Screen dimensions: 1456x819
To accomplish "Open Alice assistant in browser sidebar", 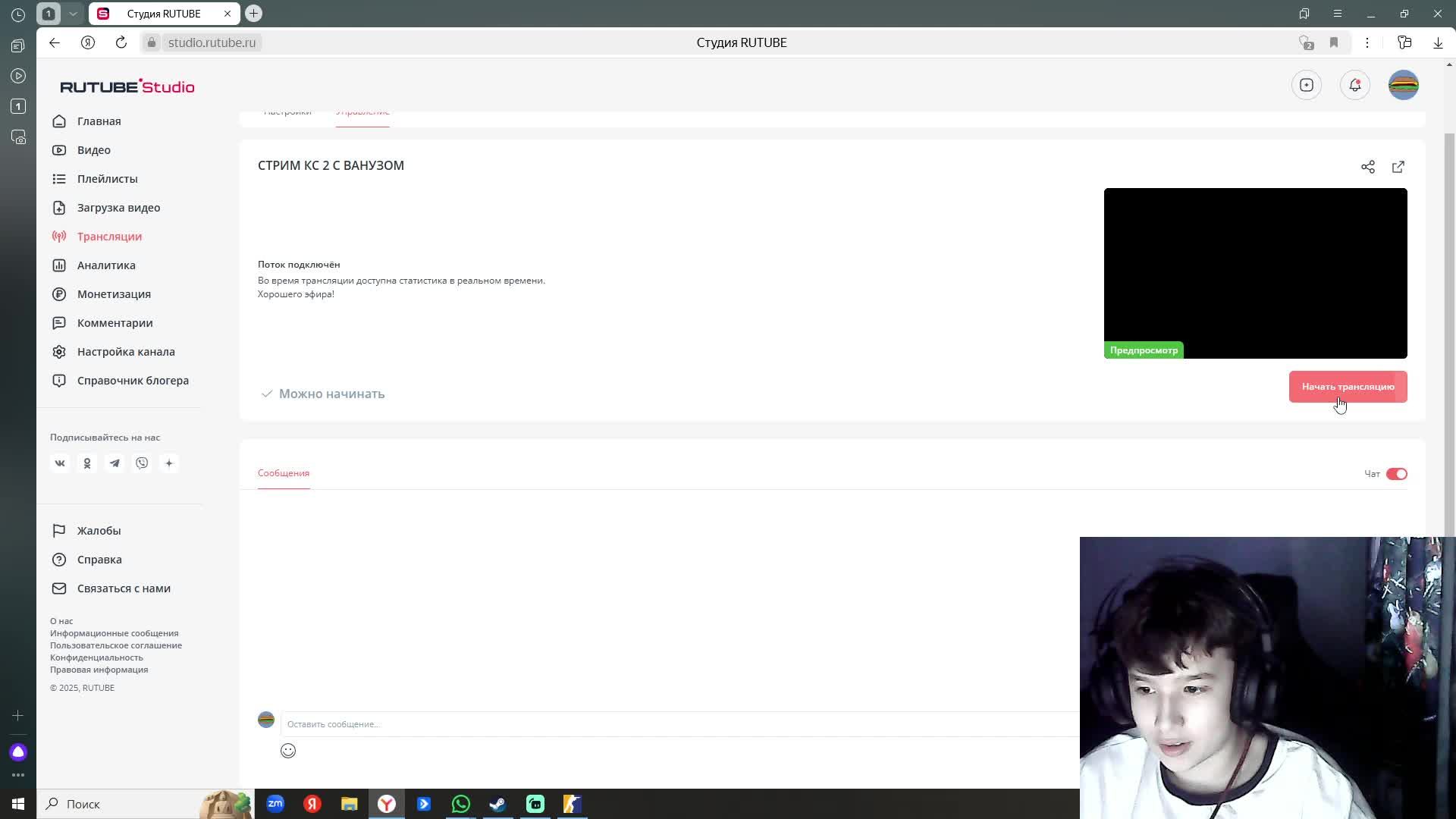I will coord(18,752).
